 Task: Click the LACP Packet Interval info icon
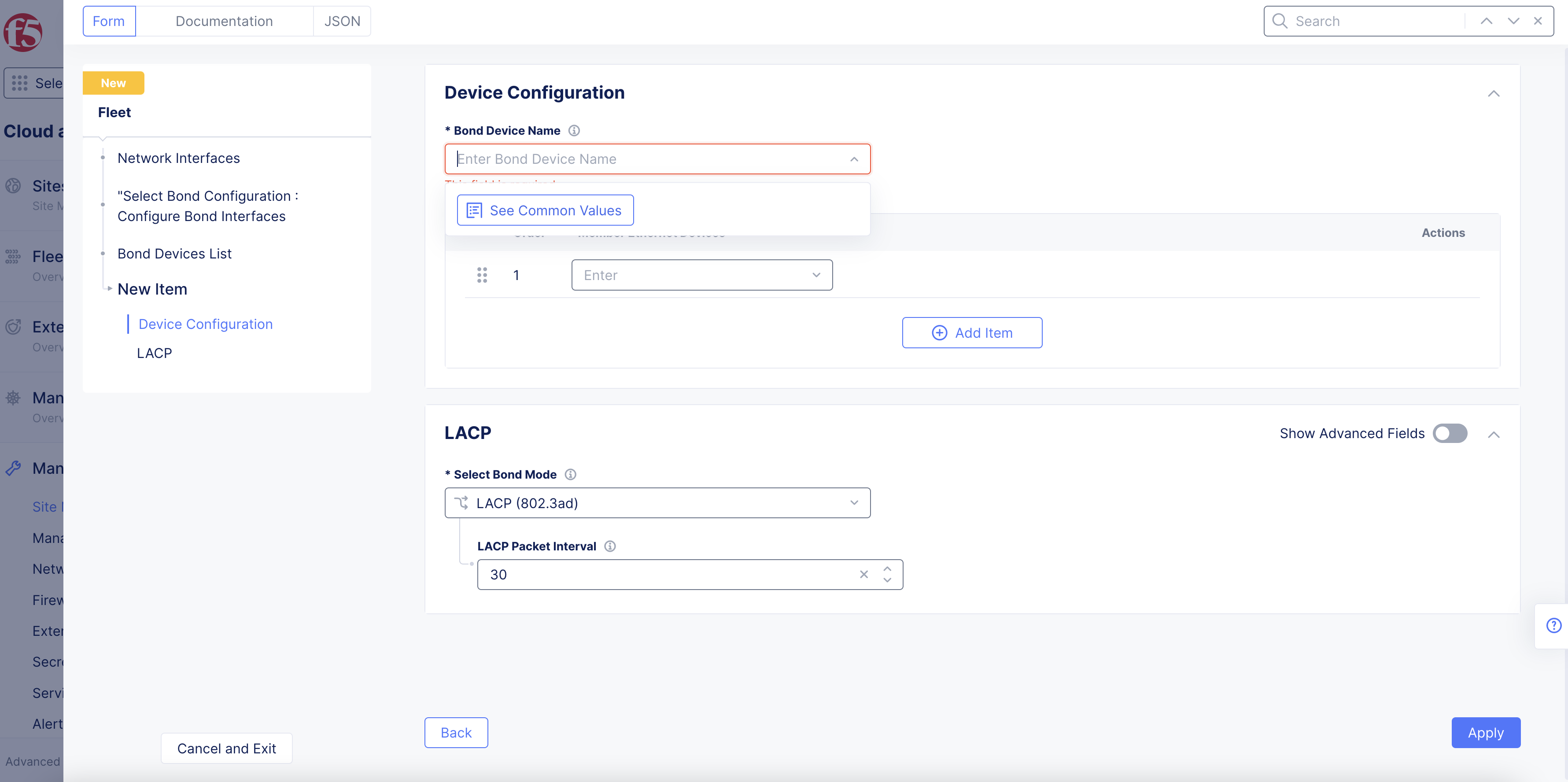tap(610, 546)
